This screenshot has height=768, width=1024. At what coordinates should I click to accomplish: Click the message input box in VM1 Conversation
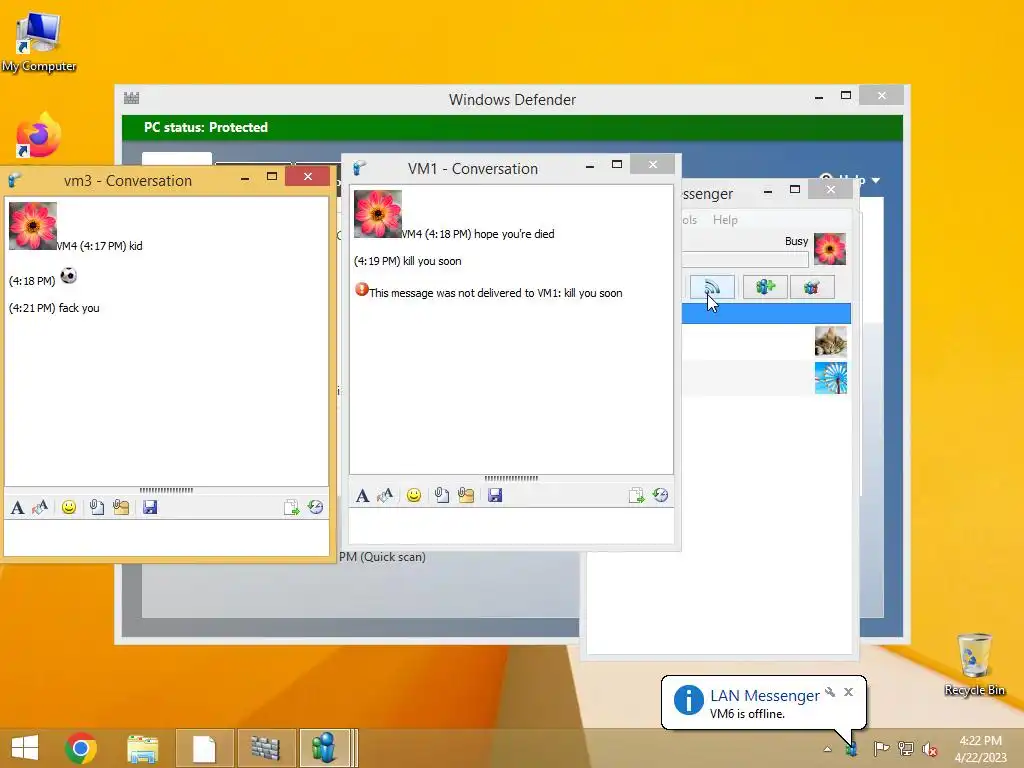(x=511, y=526)
